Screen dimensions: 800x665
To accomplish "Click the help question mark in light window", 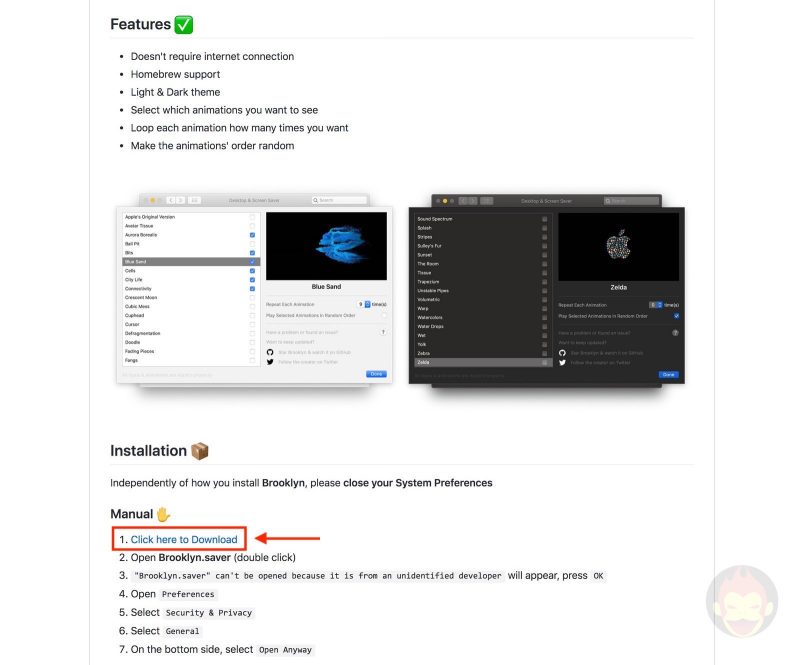I will pos(383,332).
